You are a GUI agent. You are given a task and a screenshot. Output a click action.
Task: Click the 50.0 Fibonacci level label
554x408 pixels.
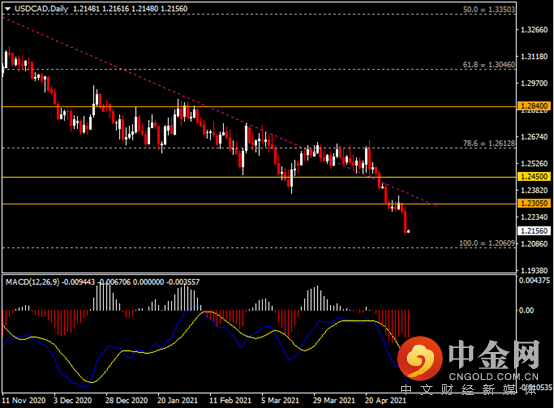[489, 10]
